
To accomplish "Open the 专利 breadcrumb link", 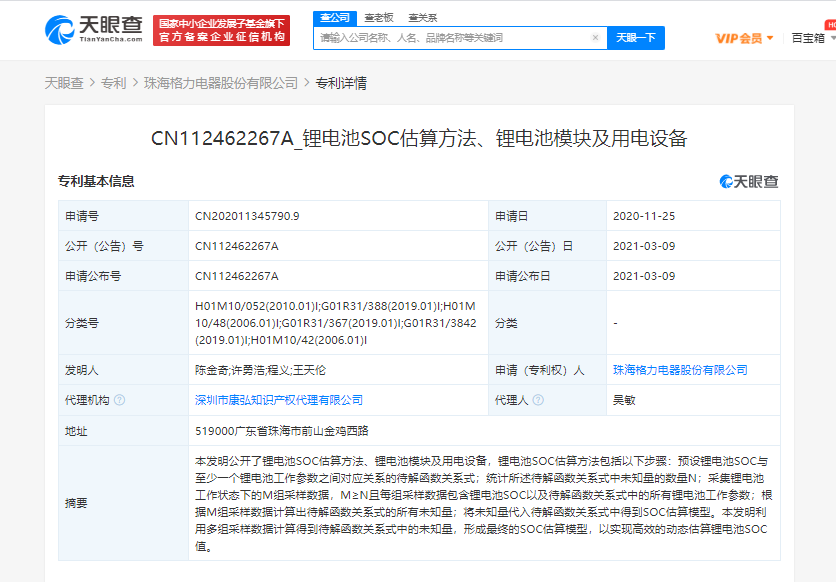I will coord(113,83).
